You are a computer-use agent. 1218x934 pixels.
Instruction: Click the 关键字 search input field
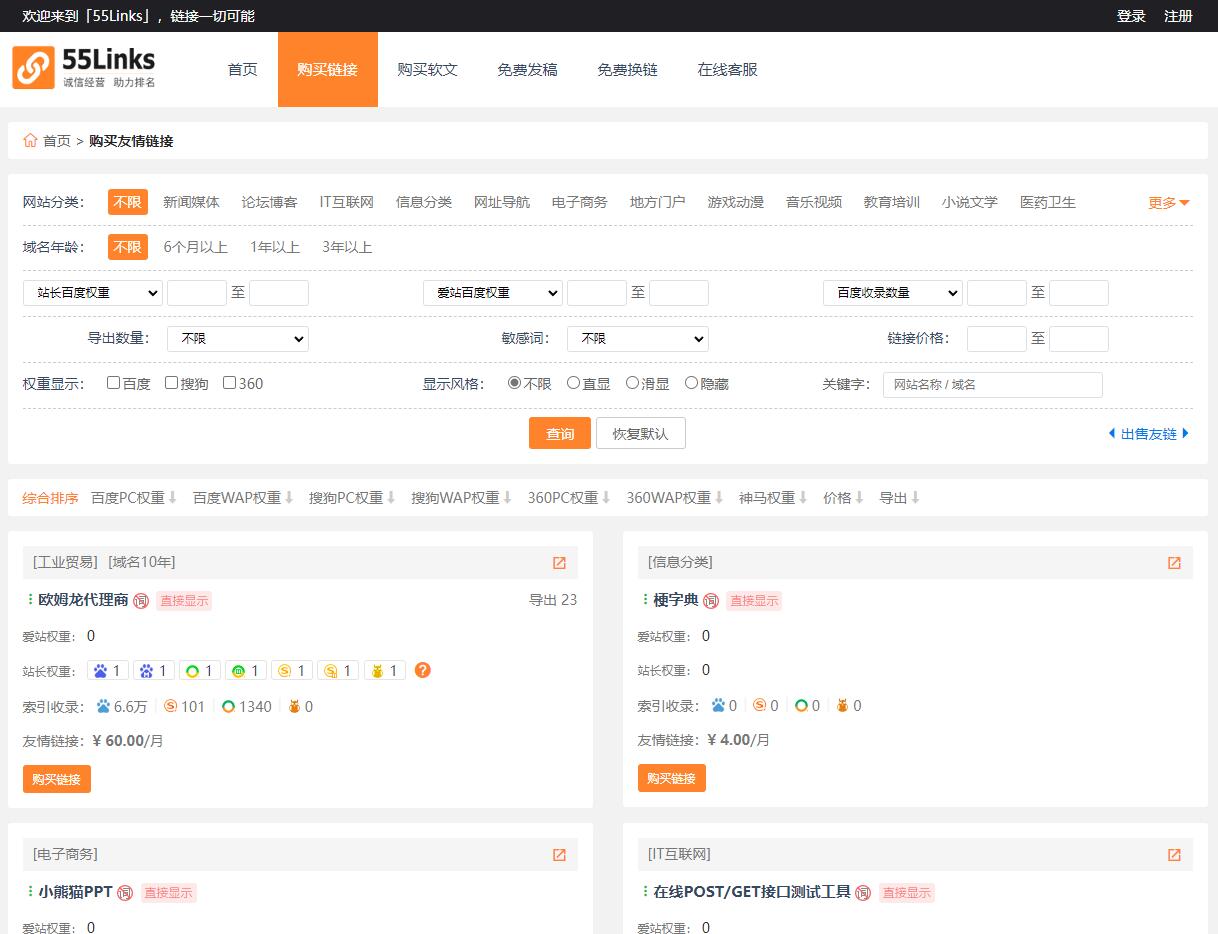coord(992,385)
